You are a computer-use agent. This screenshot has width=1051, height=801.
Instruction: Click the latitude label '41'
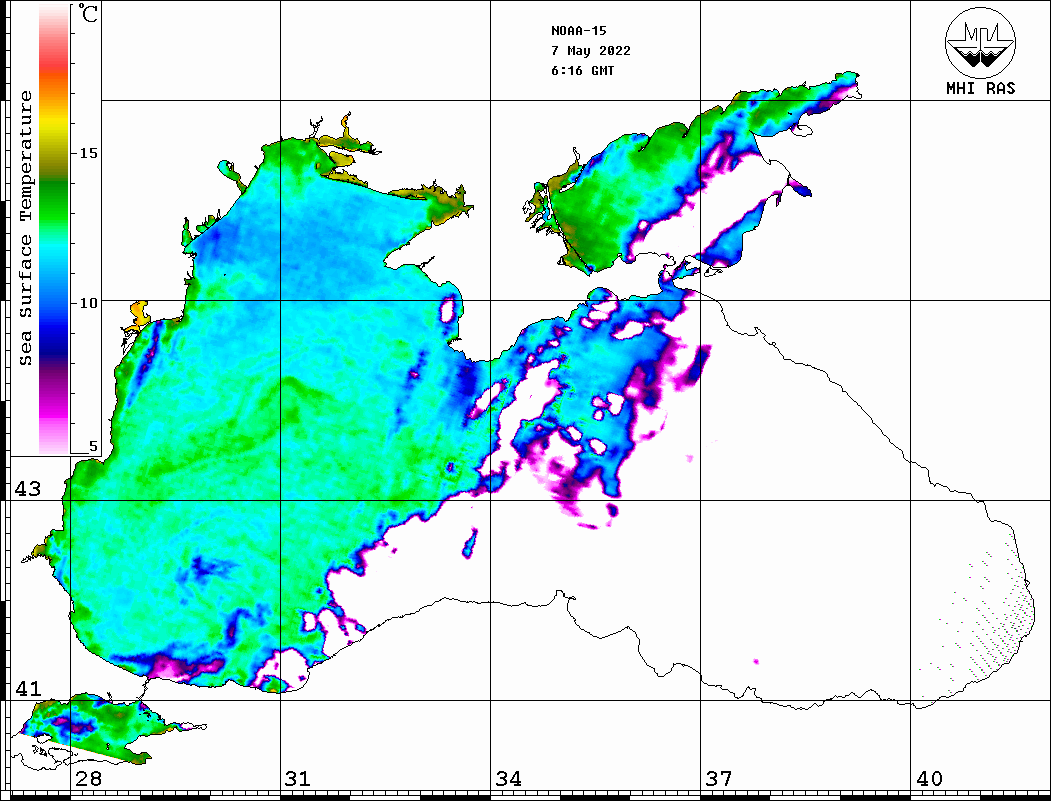[x=28, y=689]
